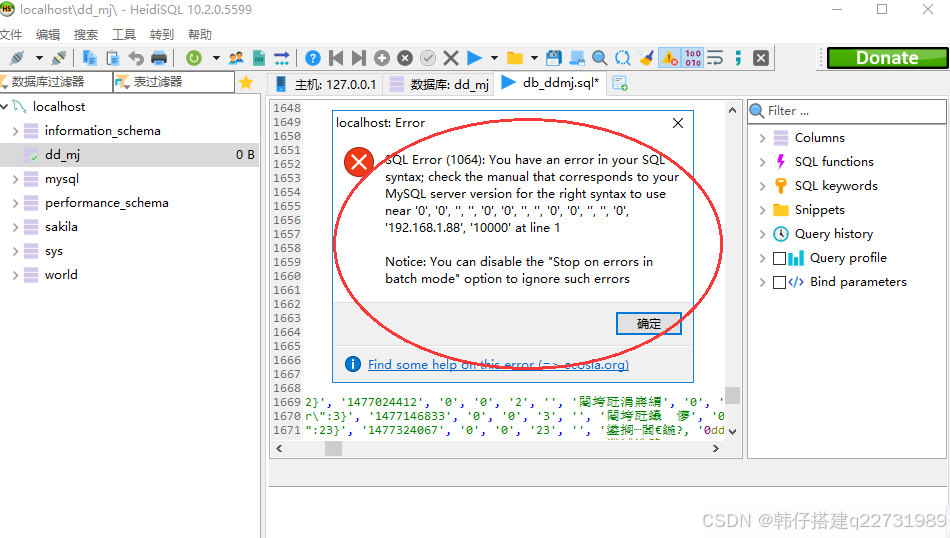Click the broom clear editor icon
The image size is (950, 538).
pos(646,58)
